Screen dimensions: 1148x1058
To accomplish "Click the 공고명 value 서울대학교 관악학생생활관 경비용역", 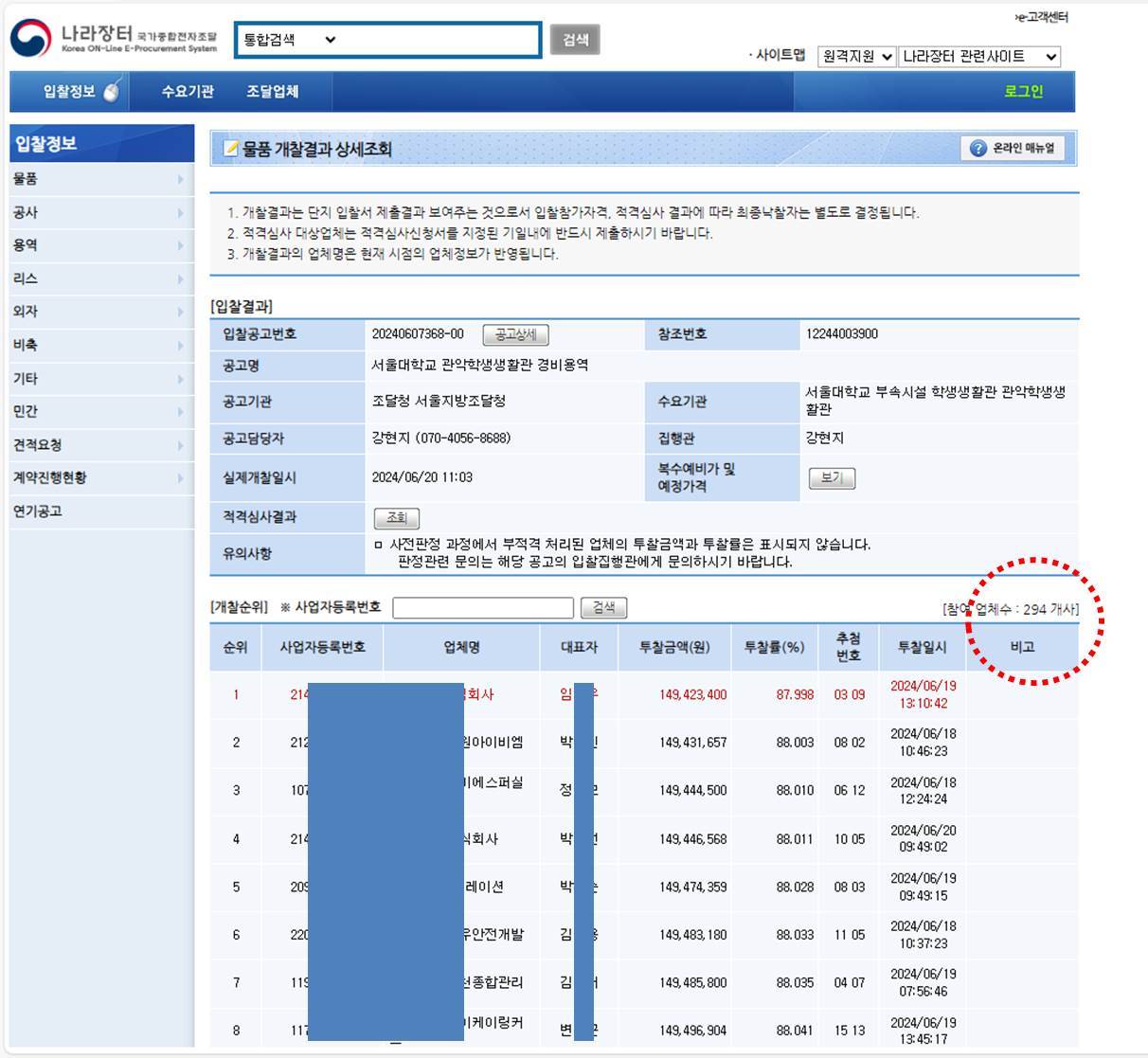I will pyautogui.click(x=479, y=365).
